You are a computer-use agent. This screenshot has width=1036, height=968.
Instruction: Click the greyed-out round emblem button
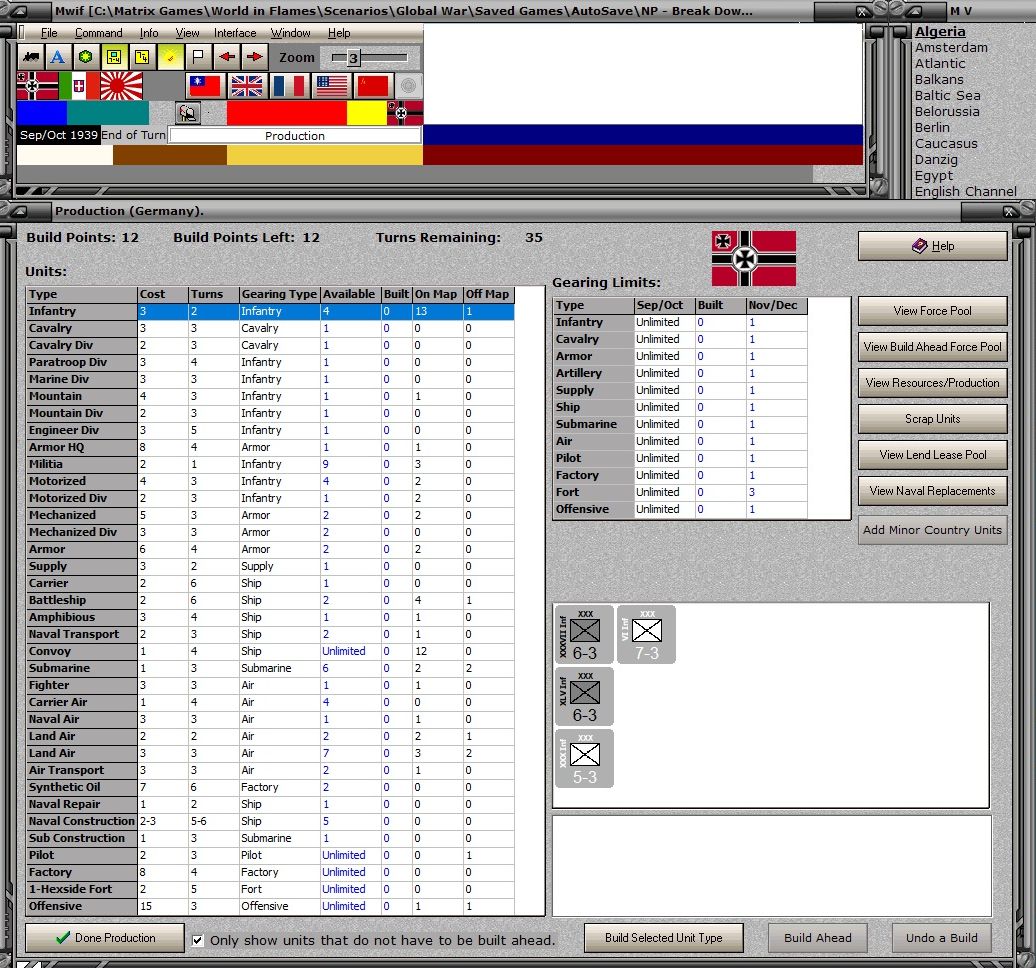tap(409, 86)
